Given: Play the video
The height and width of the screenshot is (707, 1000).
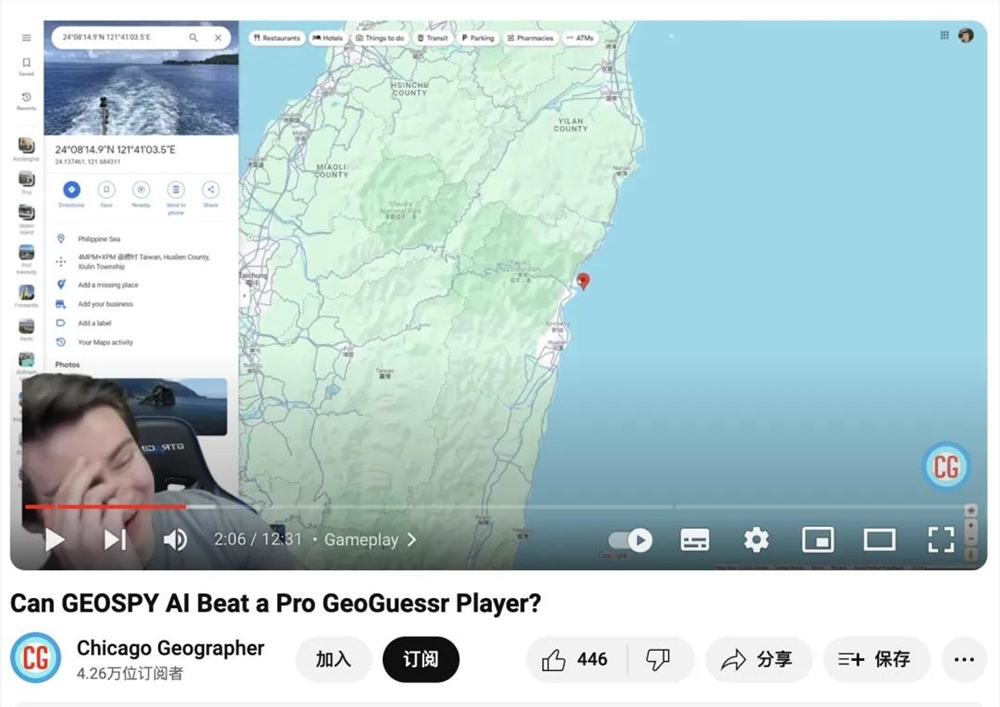Looking at the screenshot, I should (x=55, y=539).
